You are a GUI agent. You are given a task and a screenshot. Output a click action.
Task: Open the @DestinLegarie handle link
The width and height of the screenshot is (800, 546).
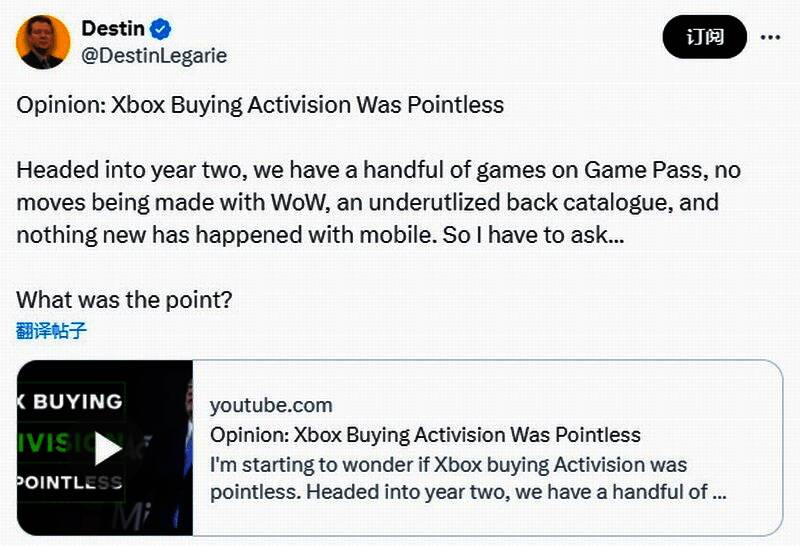click(x=154, y=56)
